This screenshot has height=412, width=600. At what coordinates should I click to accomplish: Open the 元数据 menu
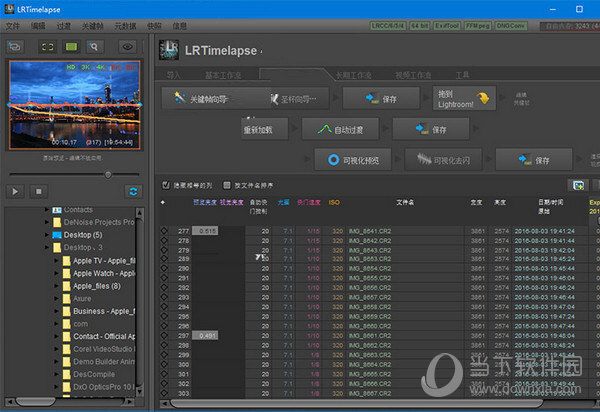(x=125, y=26)
